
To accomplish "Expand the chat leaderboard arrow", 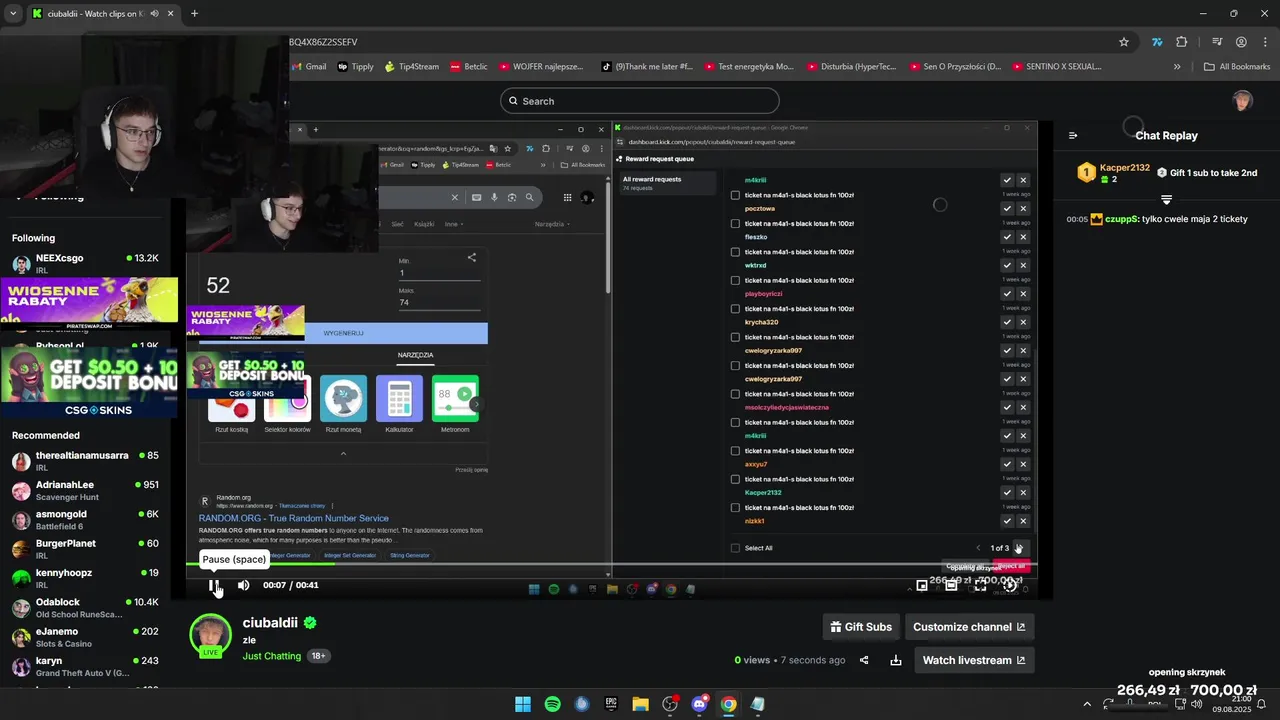I will [x=1166, y=200].
